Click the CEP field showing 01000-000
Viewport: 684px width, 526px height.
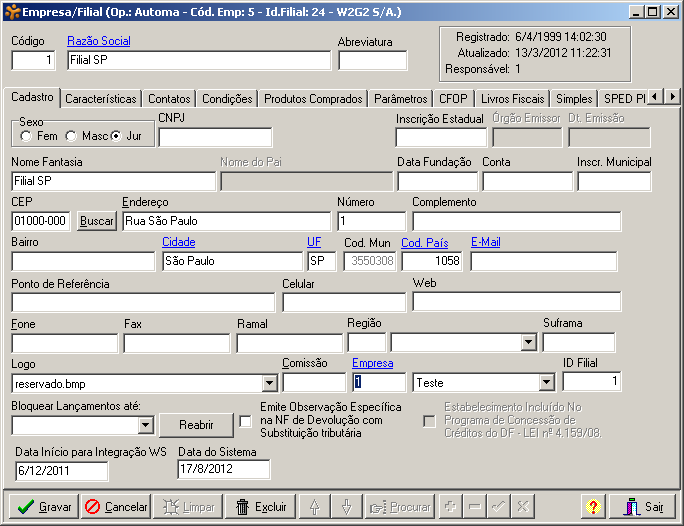click(x=41, y=221)
